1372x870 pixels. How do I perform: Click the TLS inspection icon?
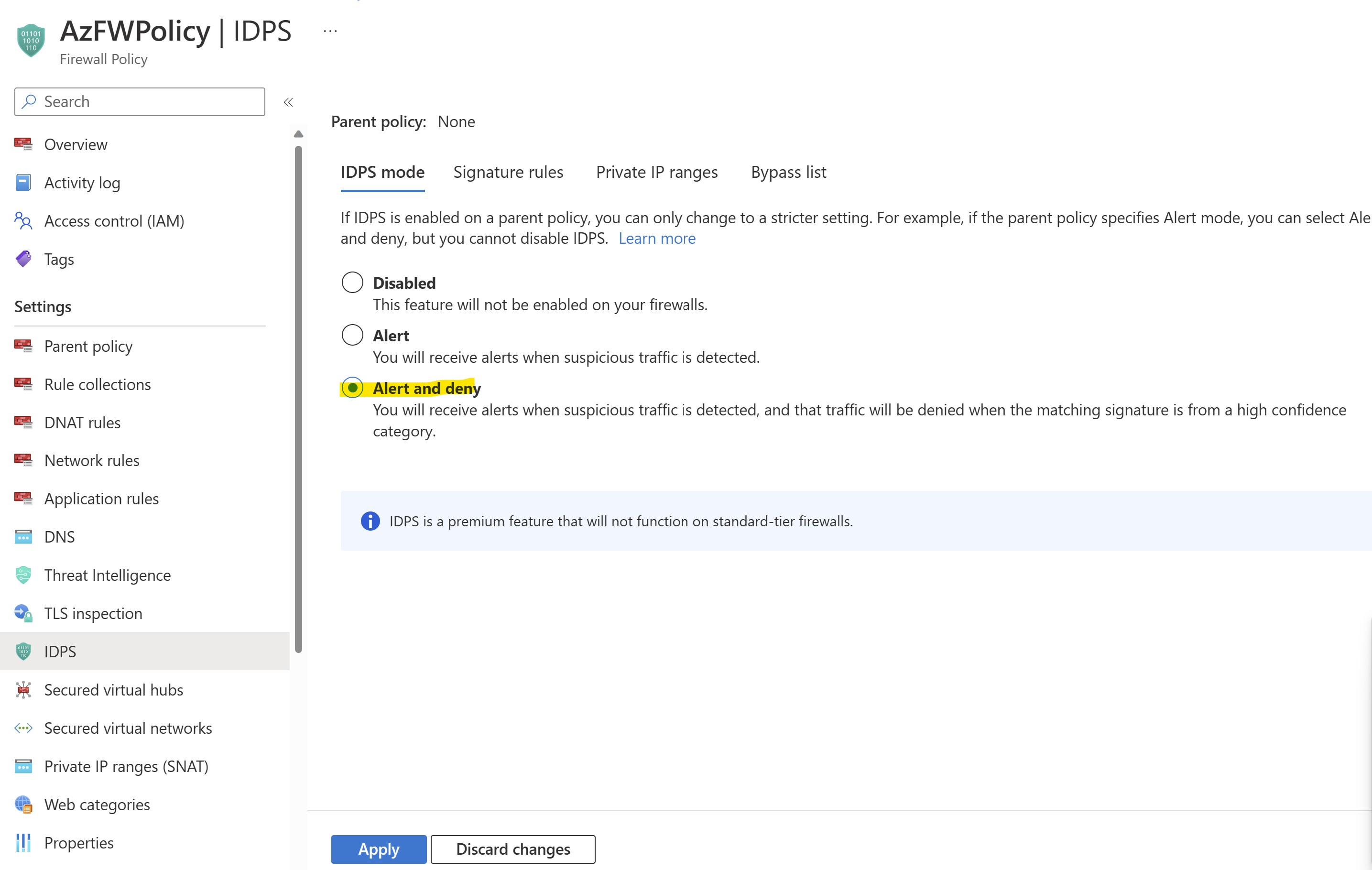[23, 613]
